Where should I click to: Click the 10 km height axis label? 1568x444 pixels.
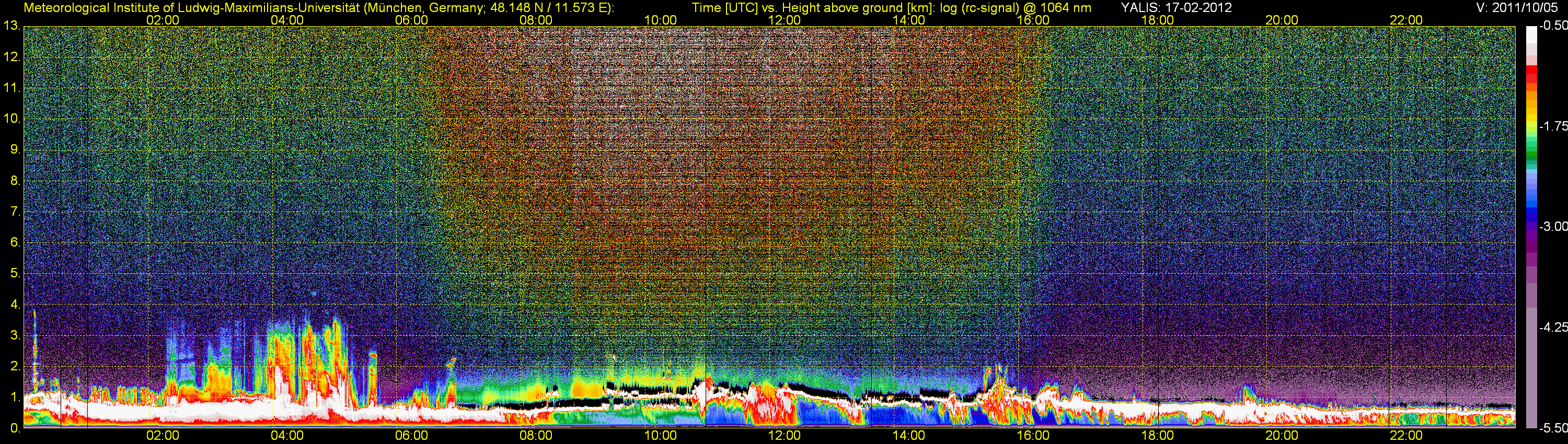(x=11, y=119)
